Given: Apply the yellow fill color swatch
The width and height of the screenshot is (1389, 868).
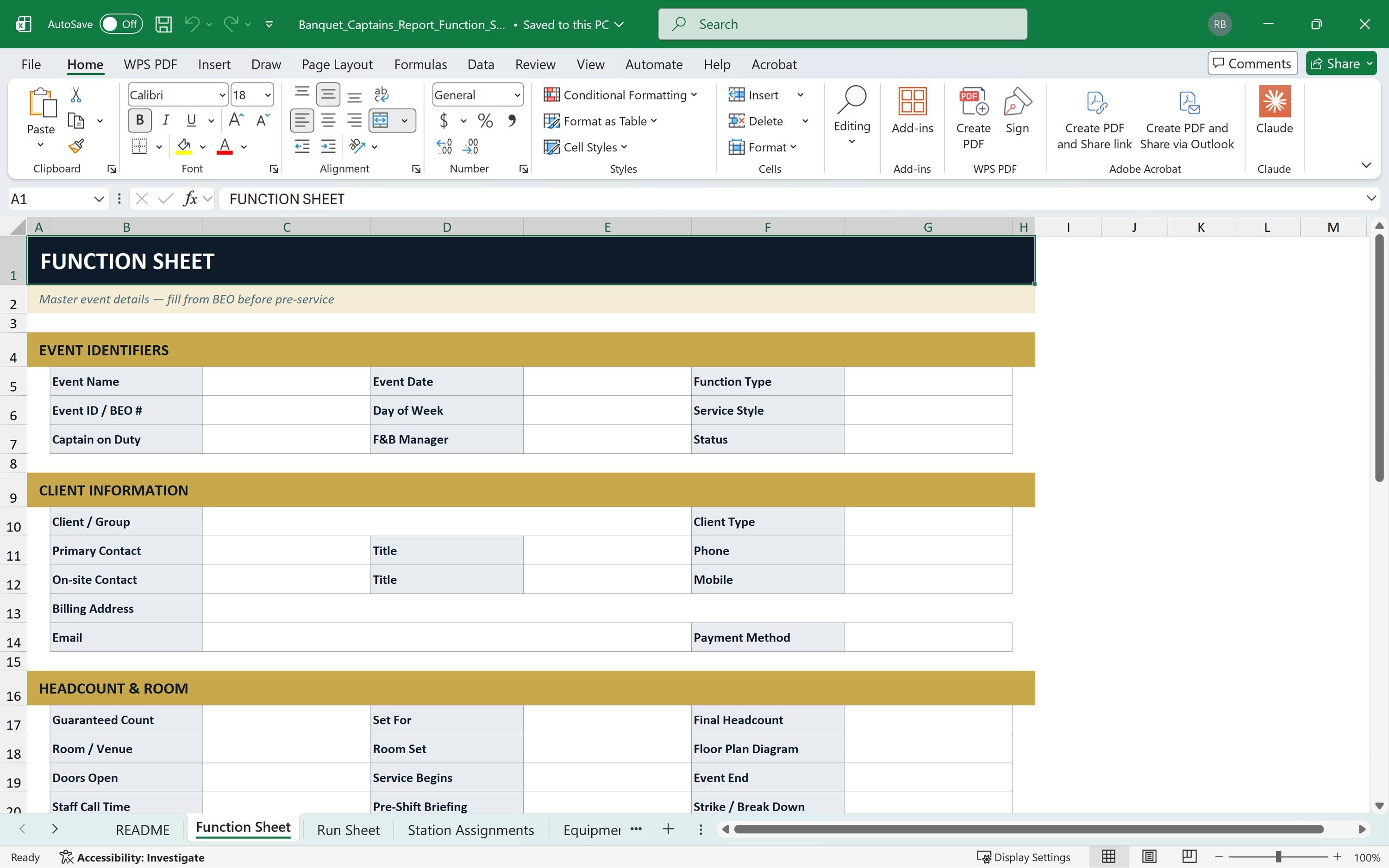Looking at the screenshot, I should pyautogui.click(x=184, y=146).
